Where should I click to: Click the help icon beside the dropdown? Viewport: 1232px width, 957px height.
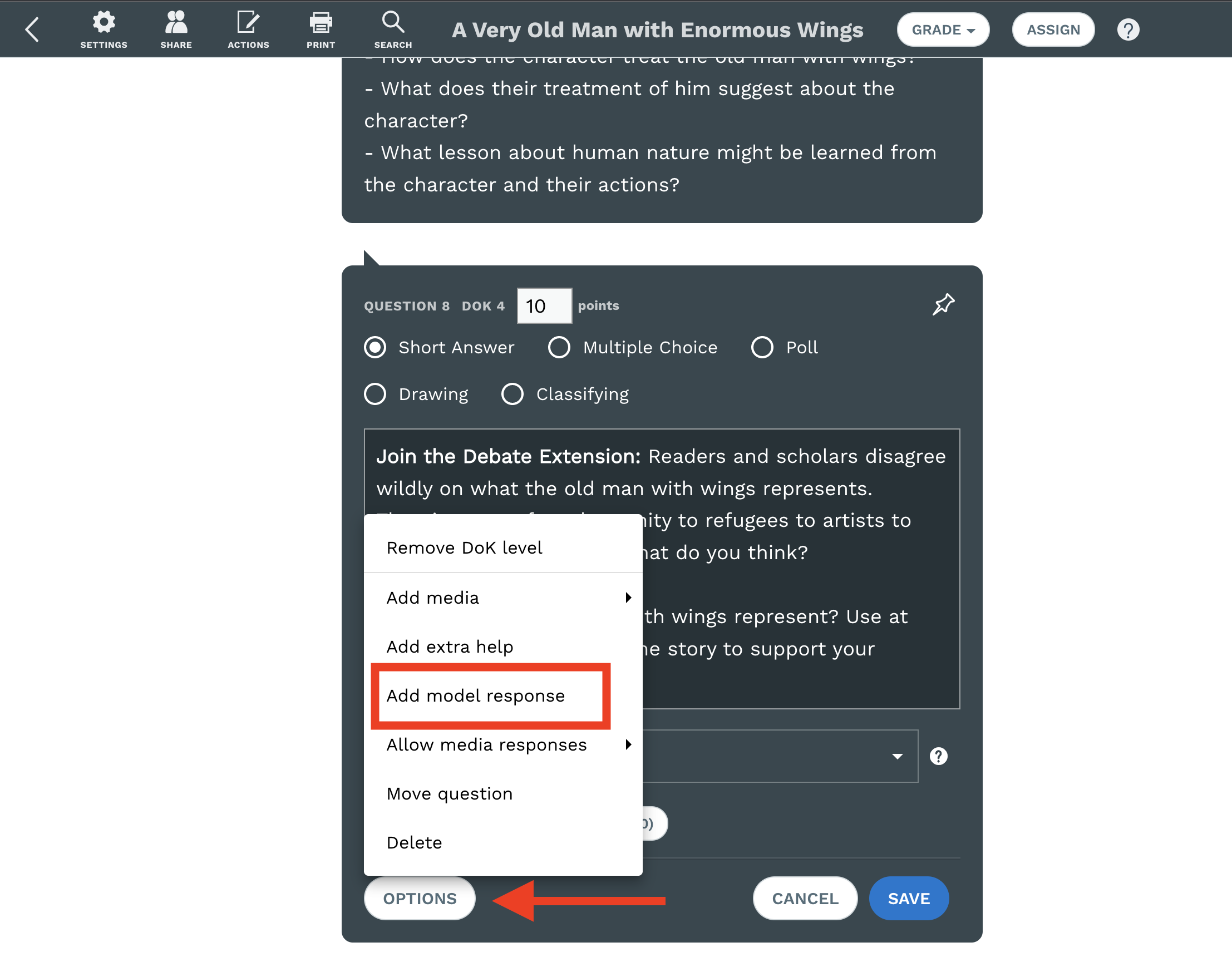pos(938,756)
